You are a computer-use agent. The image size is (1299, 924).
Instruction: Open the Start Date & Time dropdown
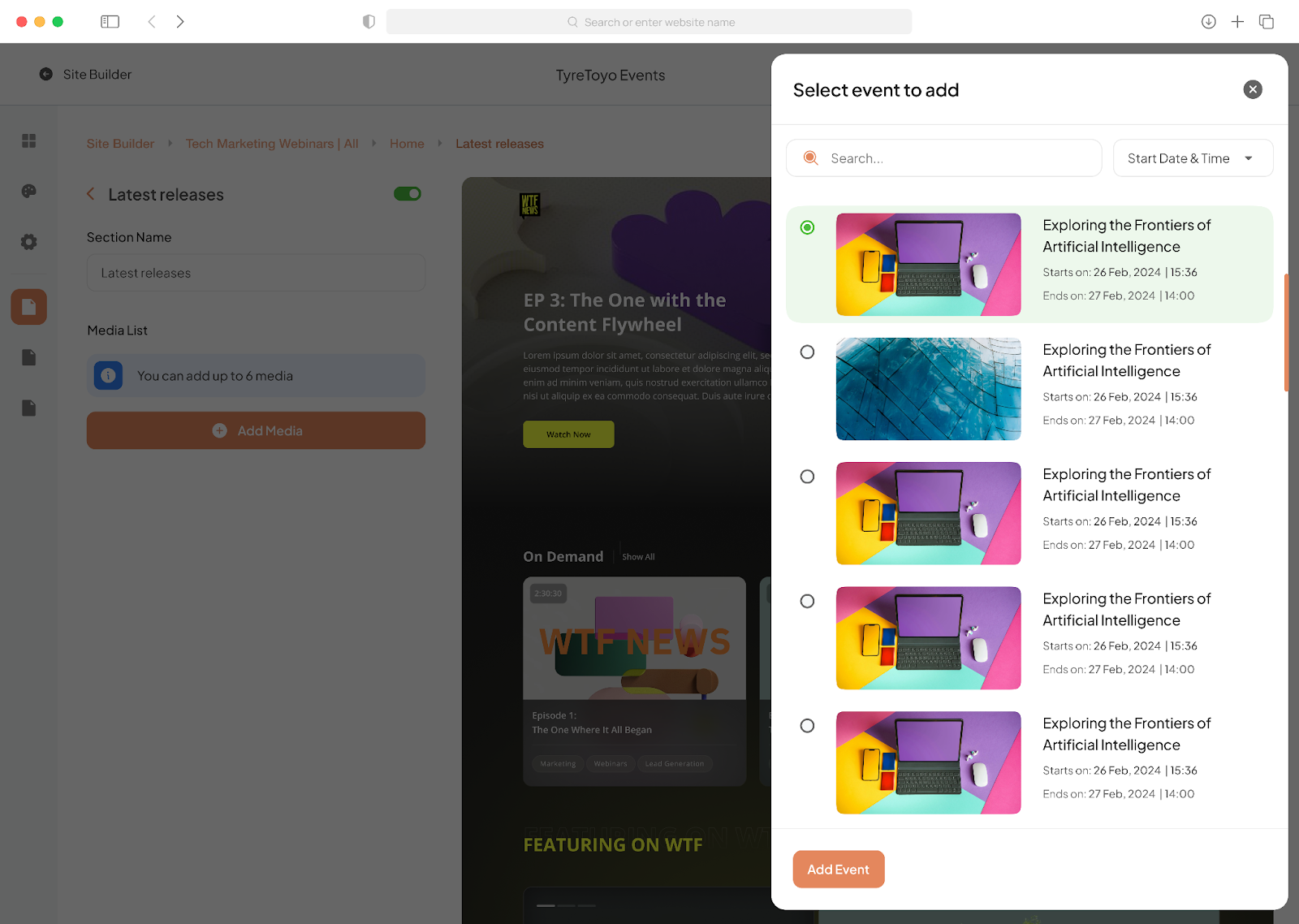(x=1193, y=158)
